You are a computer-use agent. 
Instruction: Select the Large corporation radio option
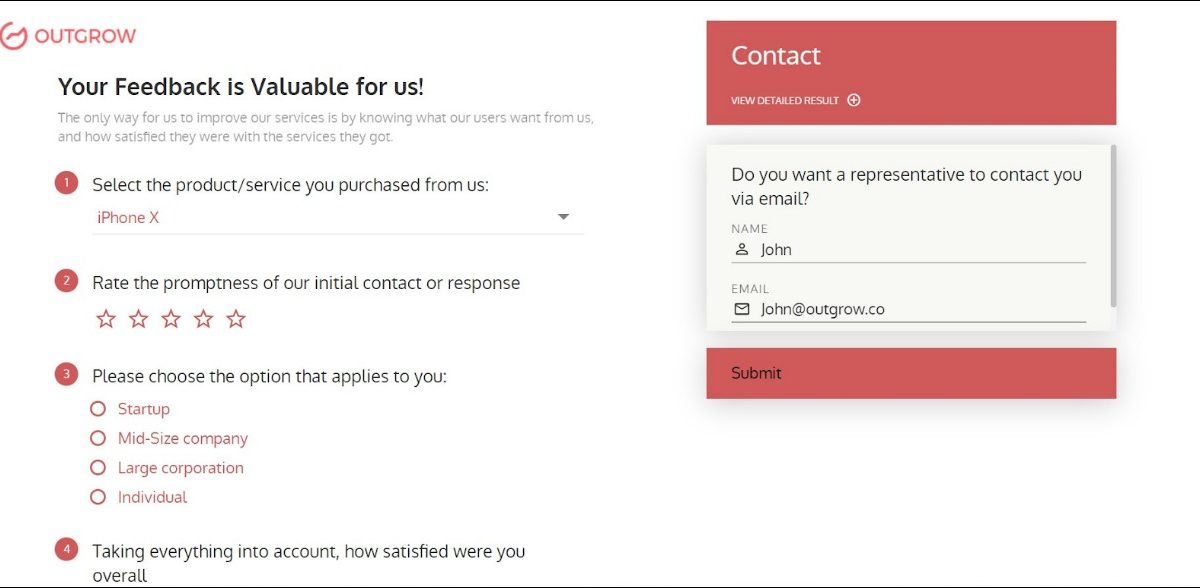pos(98,467)
